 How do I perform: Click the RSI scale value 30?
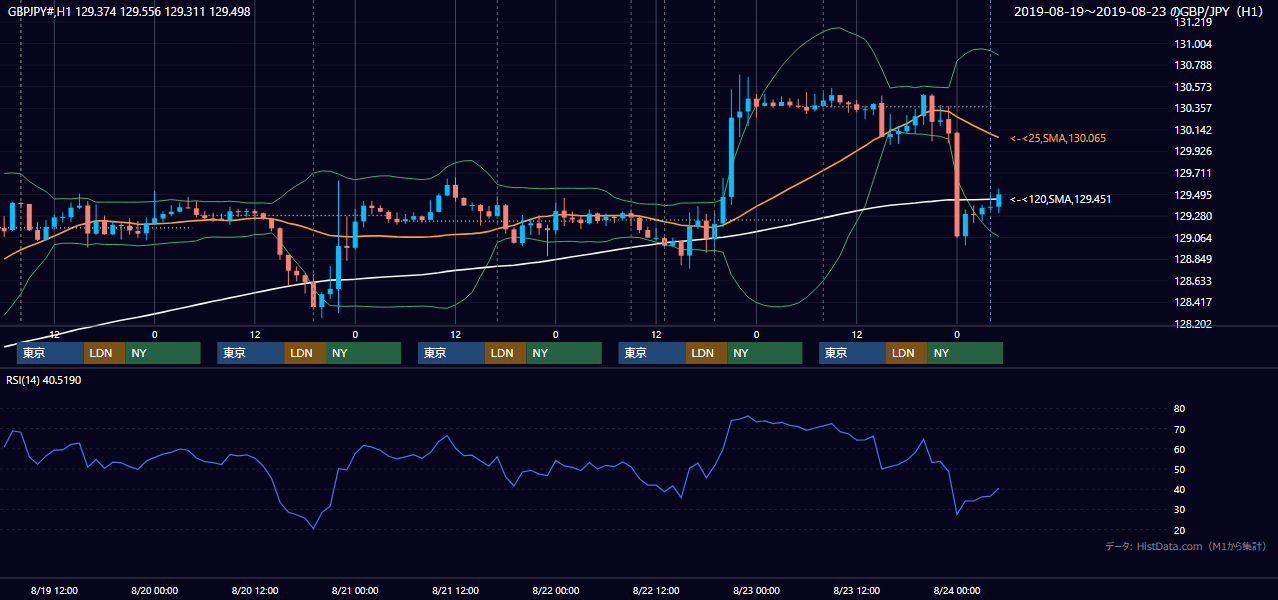click(x=1179, y=509)
